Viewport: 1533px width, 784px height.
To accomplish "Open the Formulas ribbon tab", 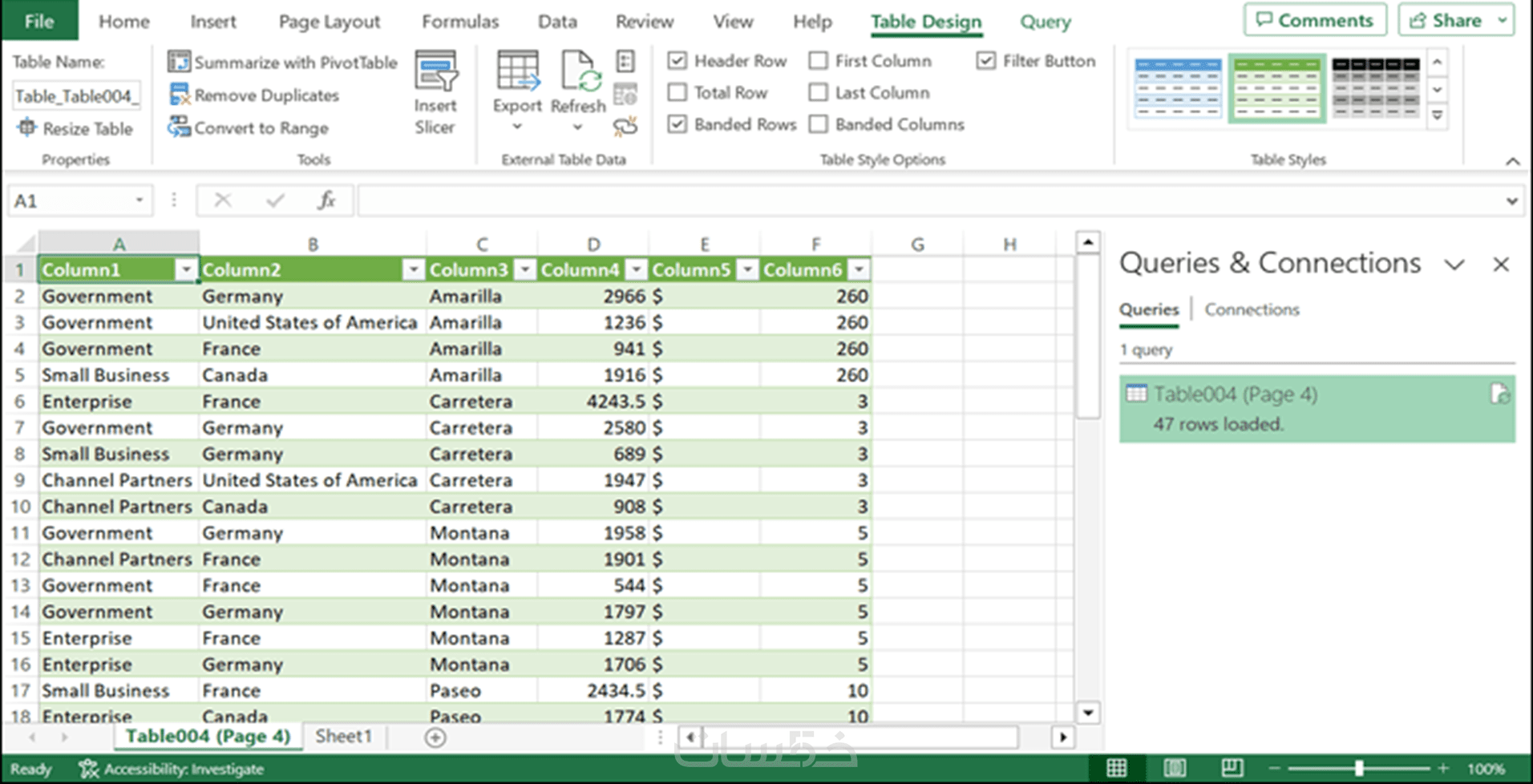I will tap(460, 22).
